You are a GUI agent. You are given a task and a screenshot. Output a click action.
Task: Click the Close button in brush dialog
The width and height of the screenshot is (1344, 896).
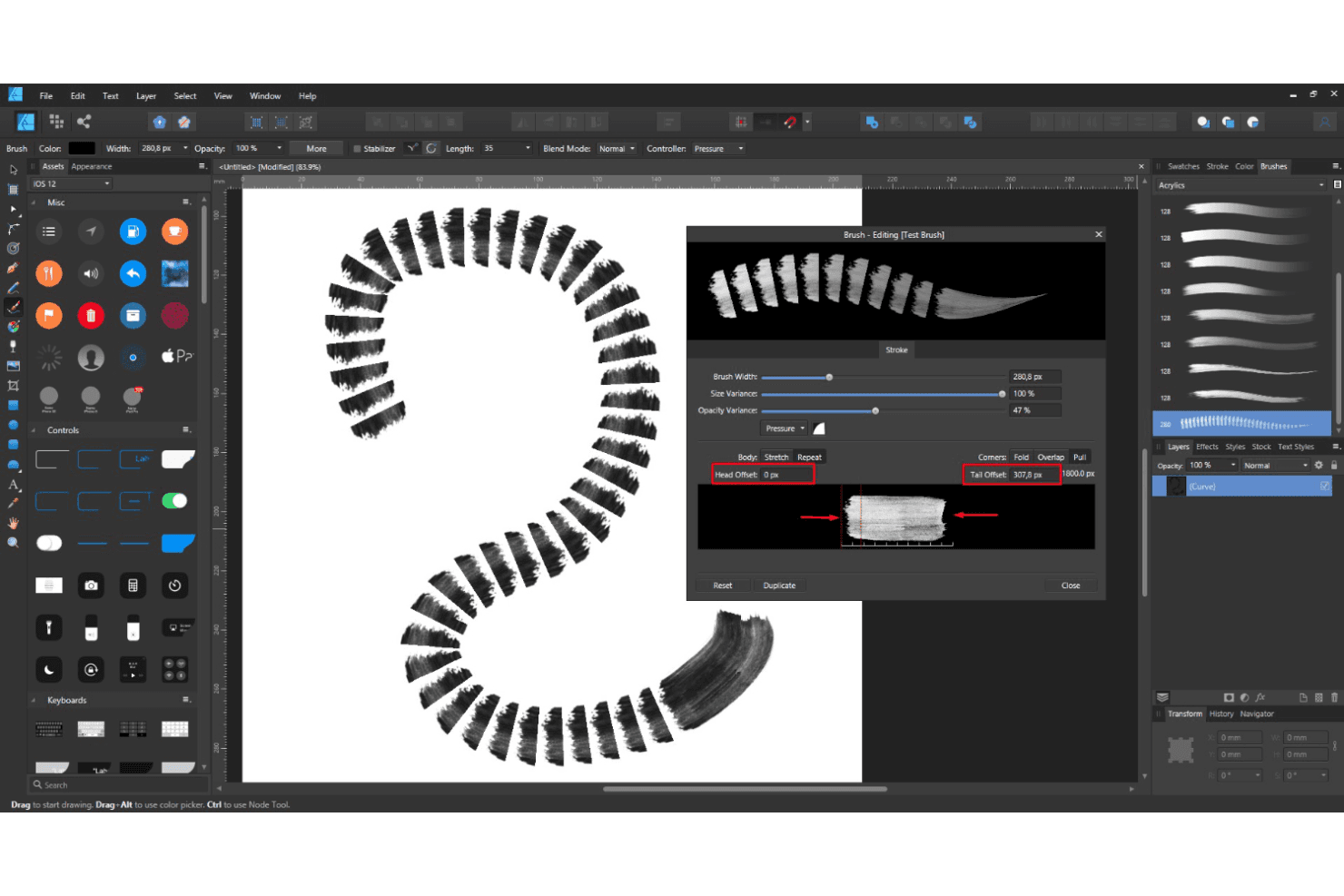[1071, 586]
